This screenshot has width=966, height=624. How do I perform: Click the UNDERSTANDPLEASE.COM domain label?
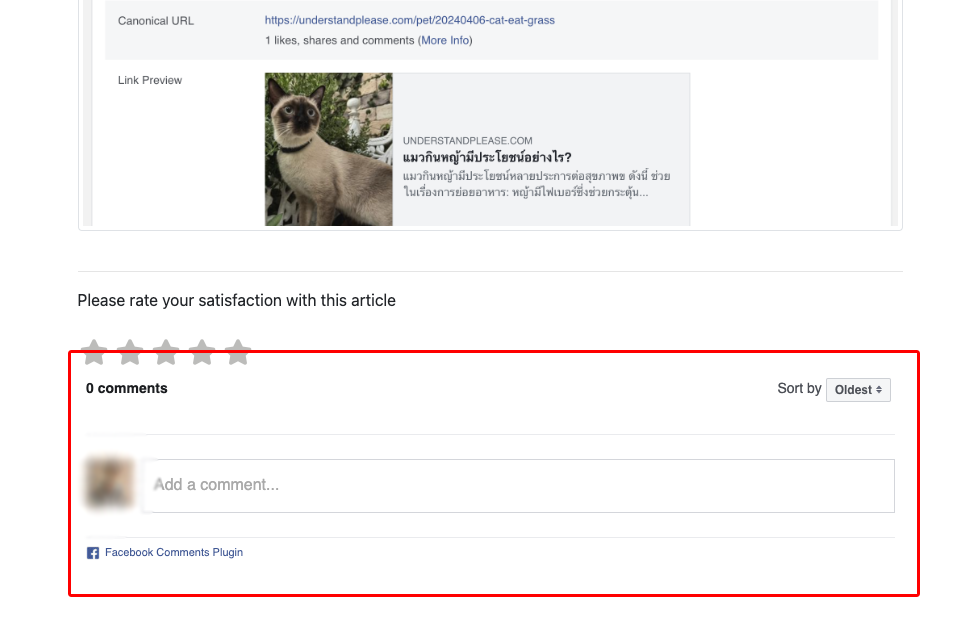(x=468, y=140)
